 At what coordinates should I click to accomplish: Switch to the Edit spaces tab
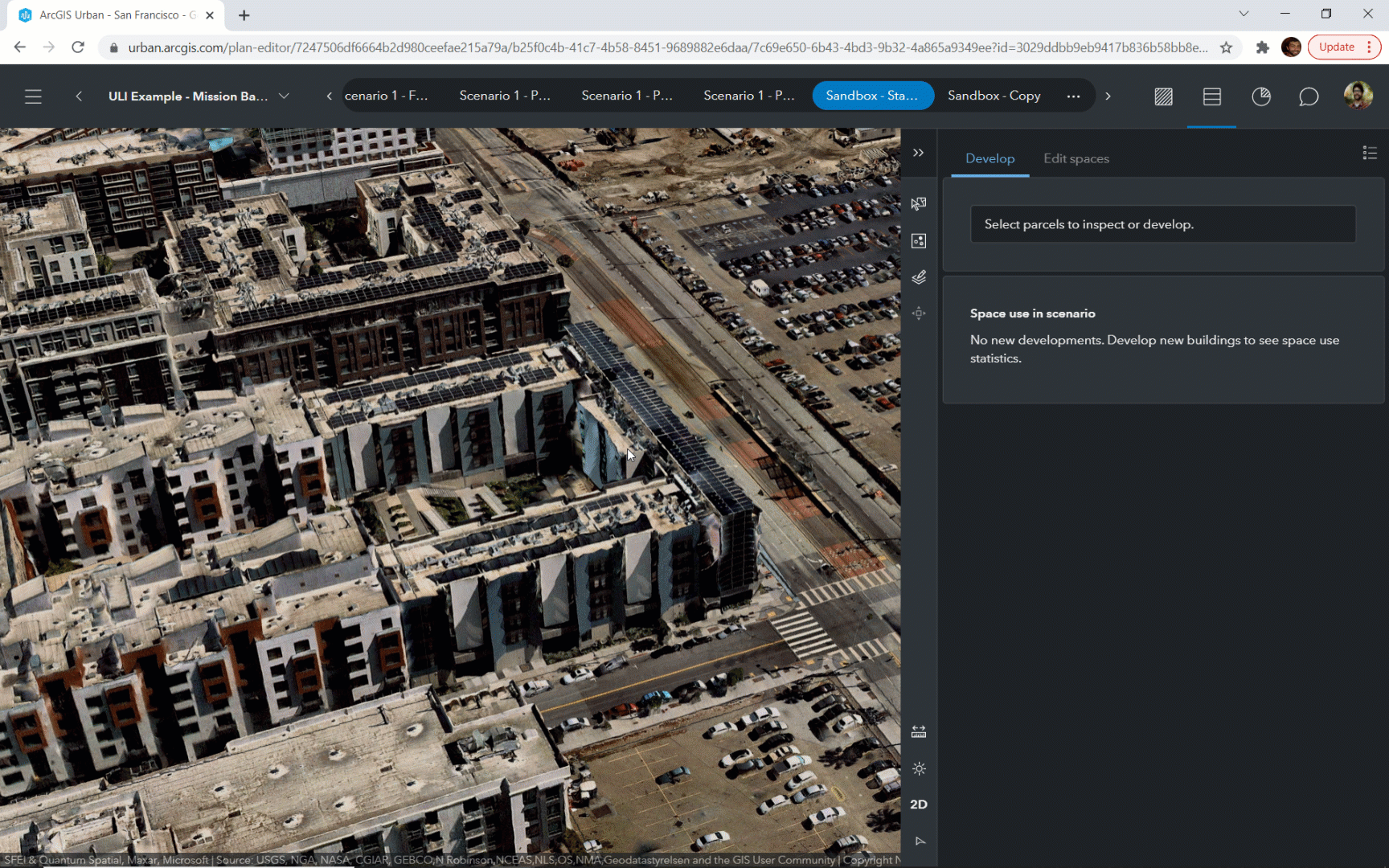pyautogui.click(x=1076, y=158)
